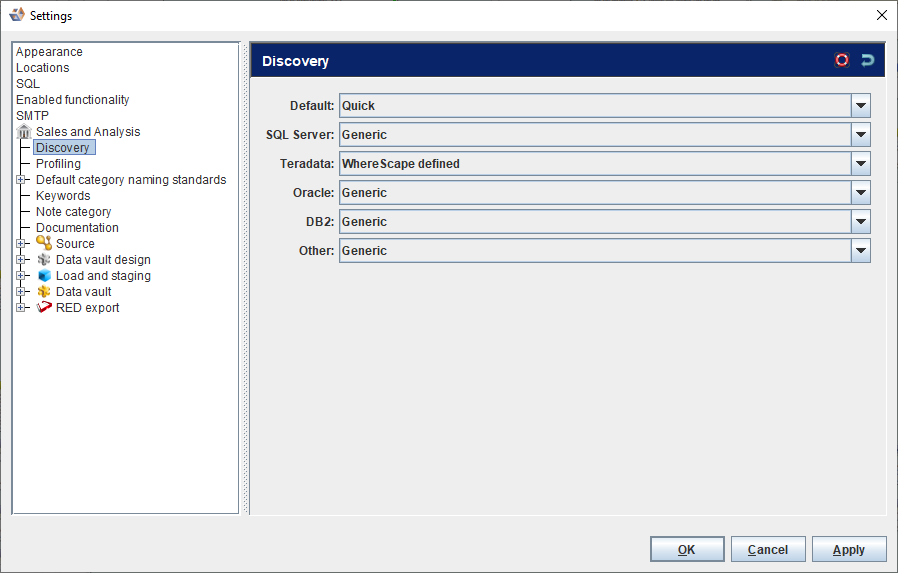Click the Apply button
This screenshot has height=573, width=898.
point(849,549)
